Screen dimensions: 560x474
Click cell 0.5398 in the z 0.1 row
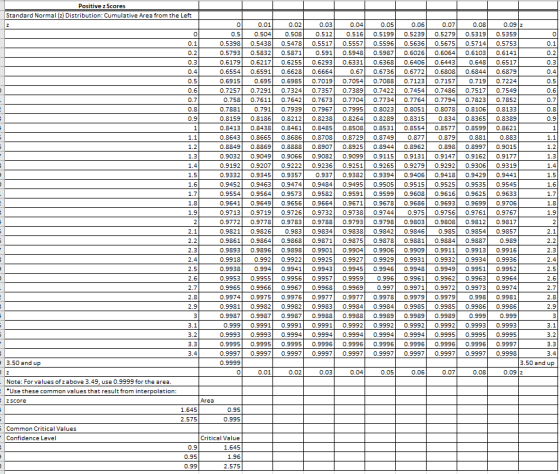220,44
